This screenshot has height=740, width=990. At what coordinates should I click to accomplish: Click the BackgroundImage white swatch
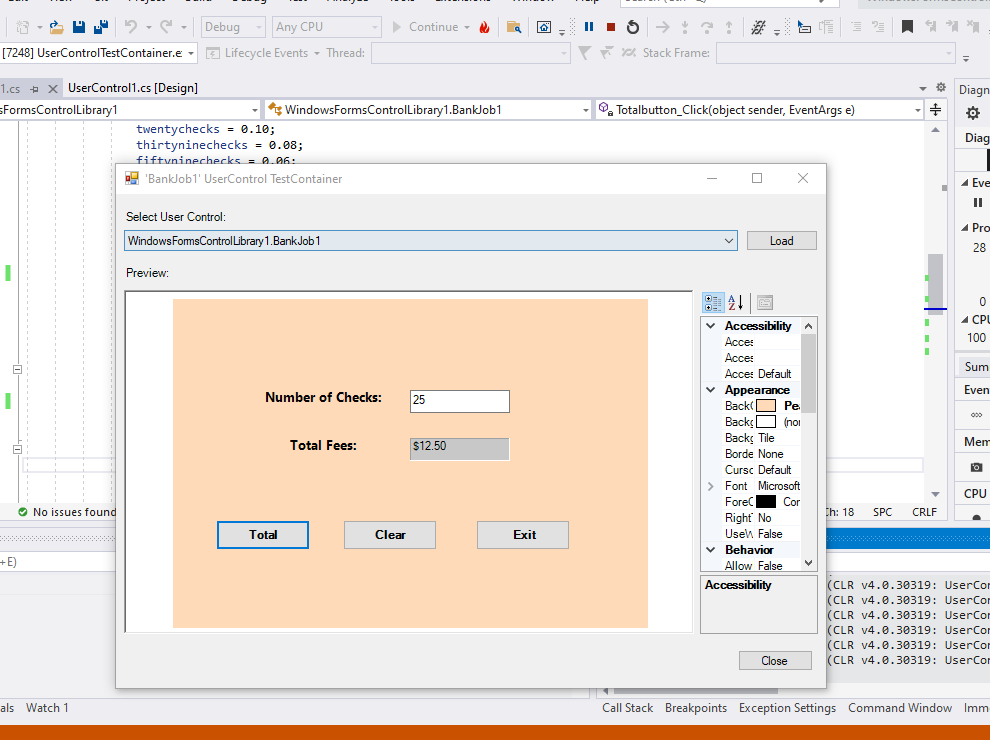coord(766,422)
